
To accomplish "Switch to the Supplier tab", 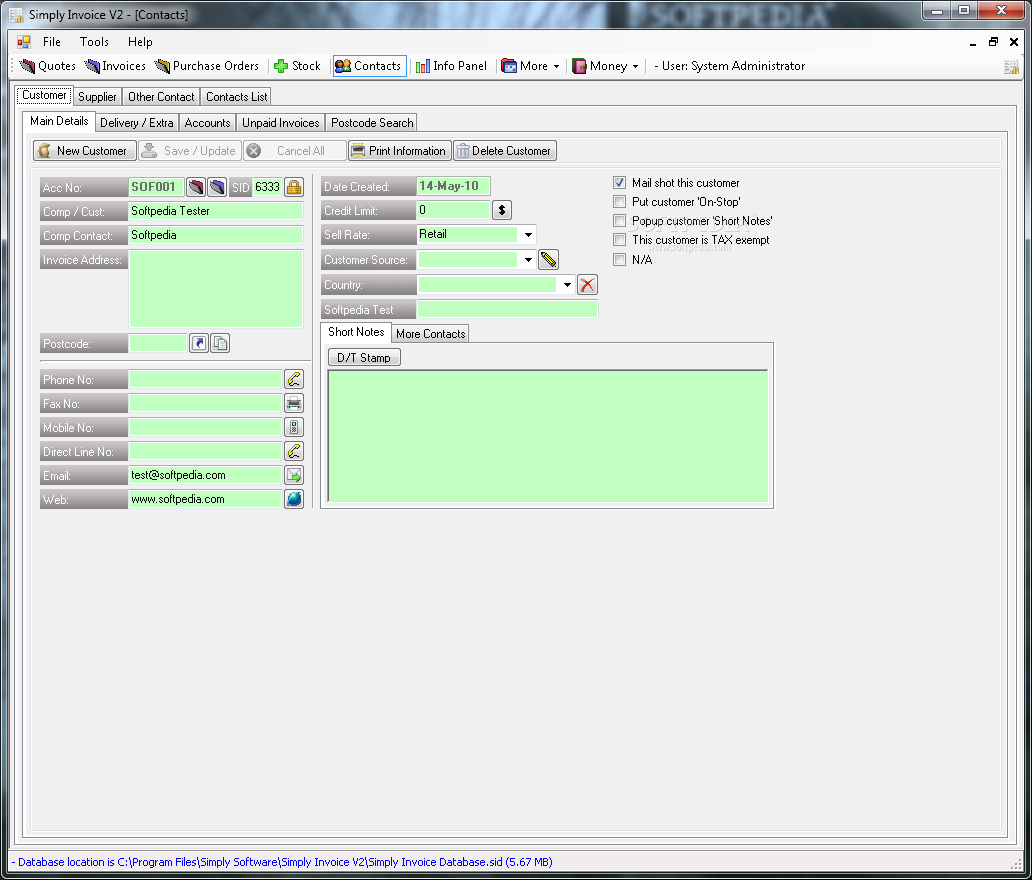I will point(97,97).
